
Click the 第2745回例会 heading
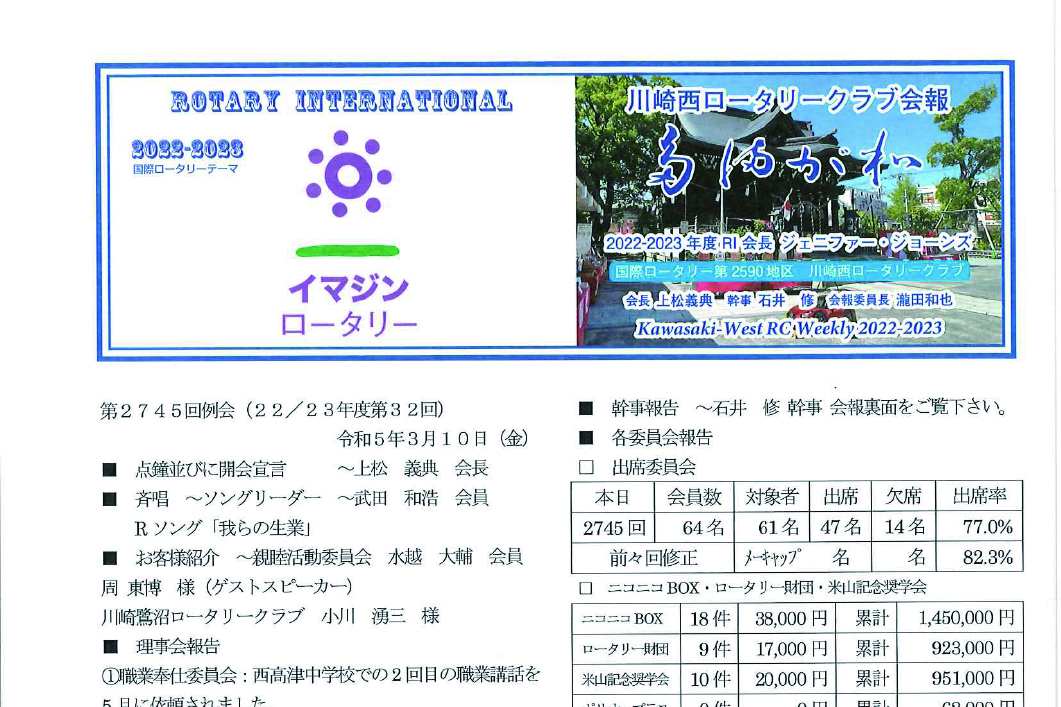271,410
